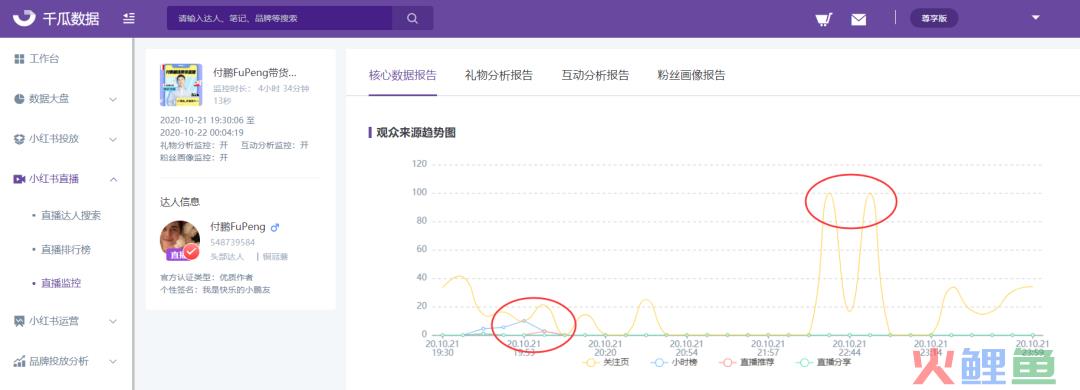This screenshot has height=390, width=1080.
Task: Open the 付鹏FuPeng带货 live title
Action: [x=255, y=72]
